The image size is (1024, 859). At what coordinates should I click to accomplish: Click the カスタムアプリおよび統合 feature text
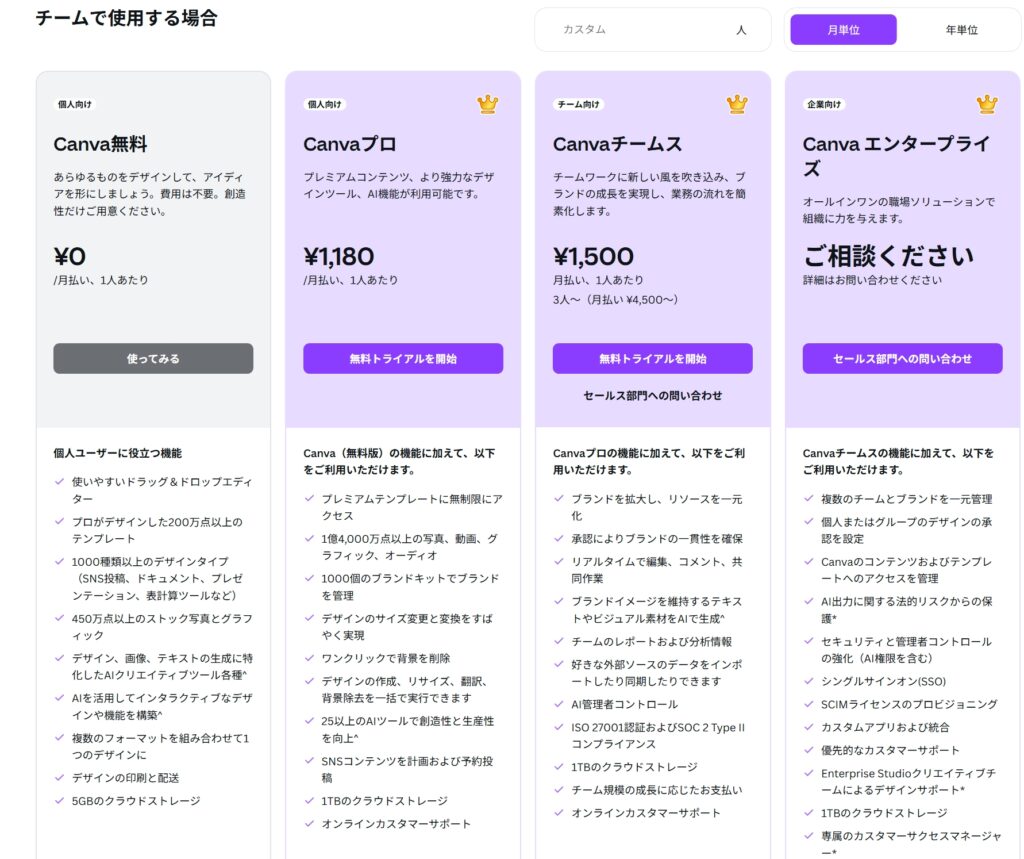point(885,727)
